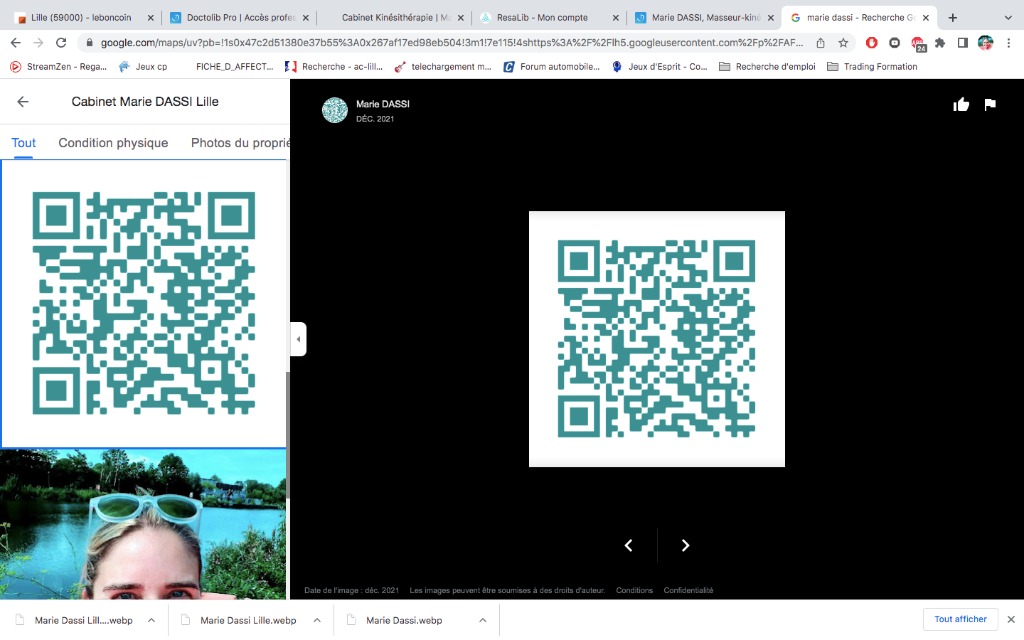Expand options for Marie Dassi.webp download
Image resolution: width=1024 pixels, height=640 pixels.
click(x=483, y=620)
